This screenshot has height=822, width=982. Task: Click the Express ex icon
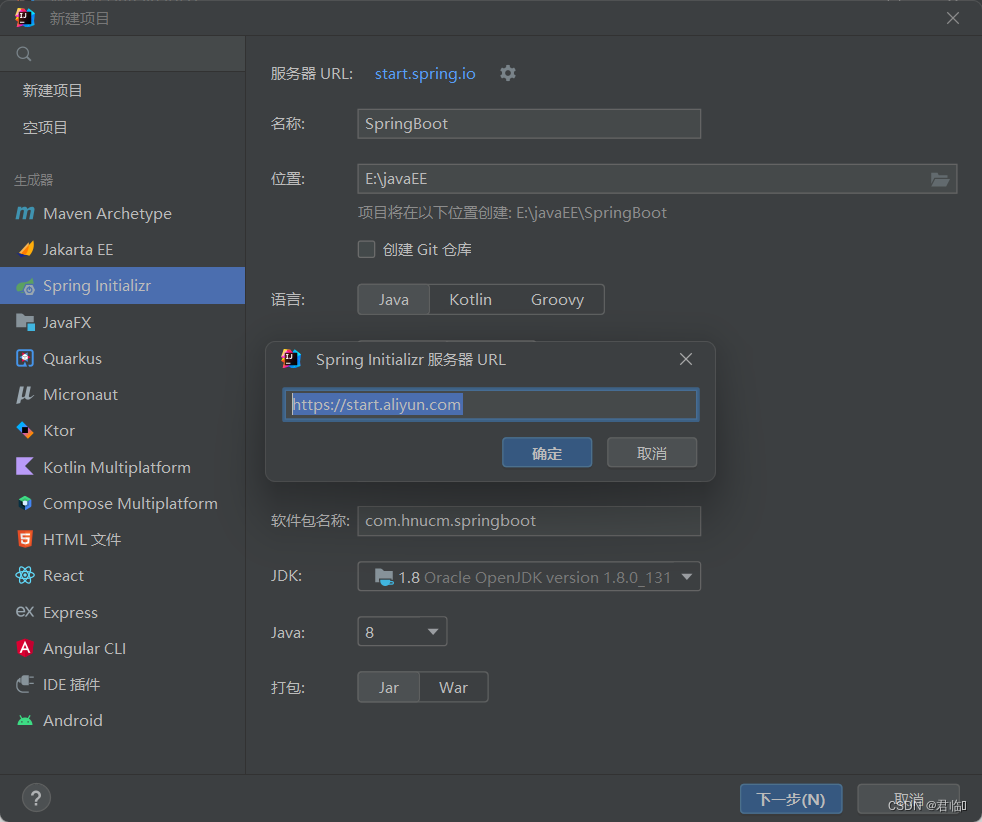25,612
